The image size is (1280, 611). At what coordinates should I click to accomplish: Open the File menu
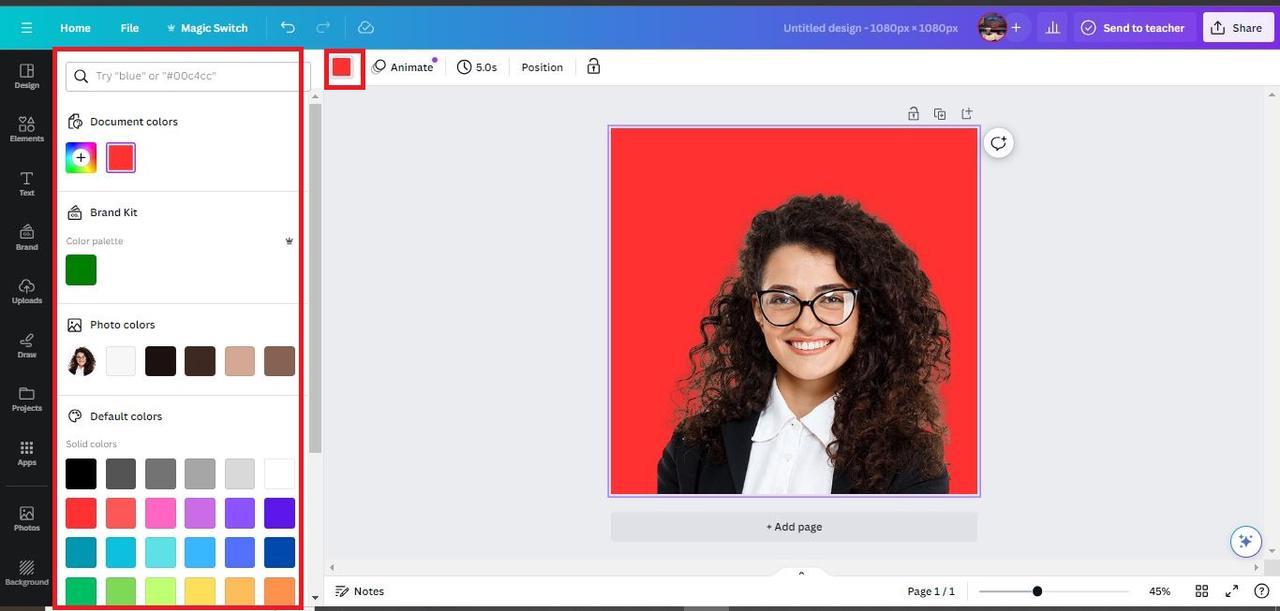click(x=130, y=28)
